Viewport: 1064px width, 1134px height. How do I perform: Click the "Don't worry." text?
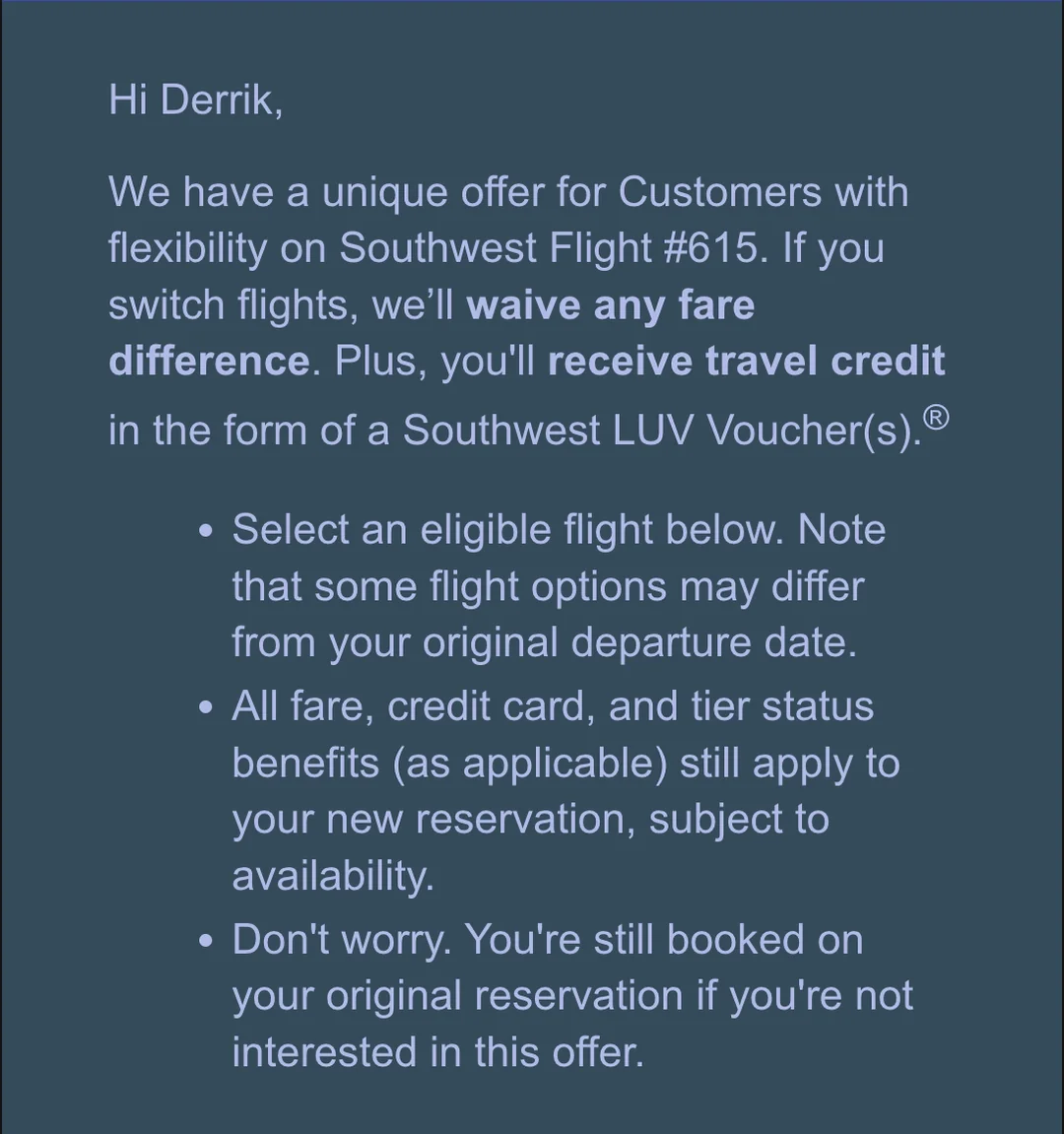click(342, 939)
